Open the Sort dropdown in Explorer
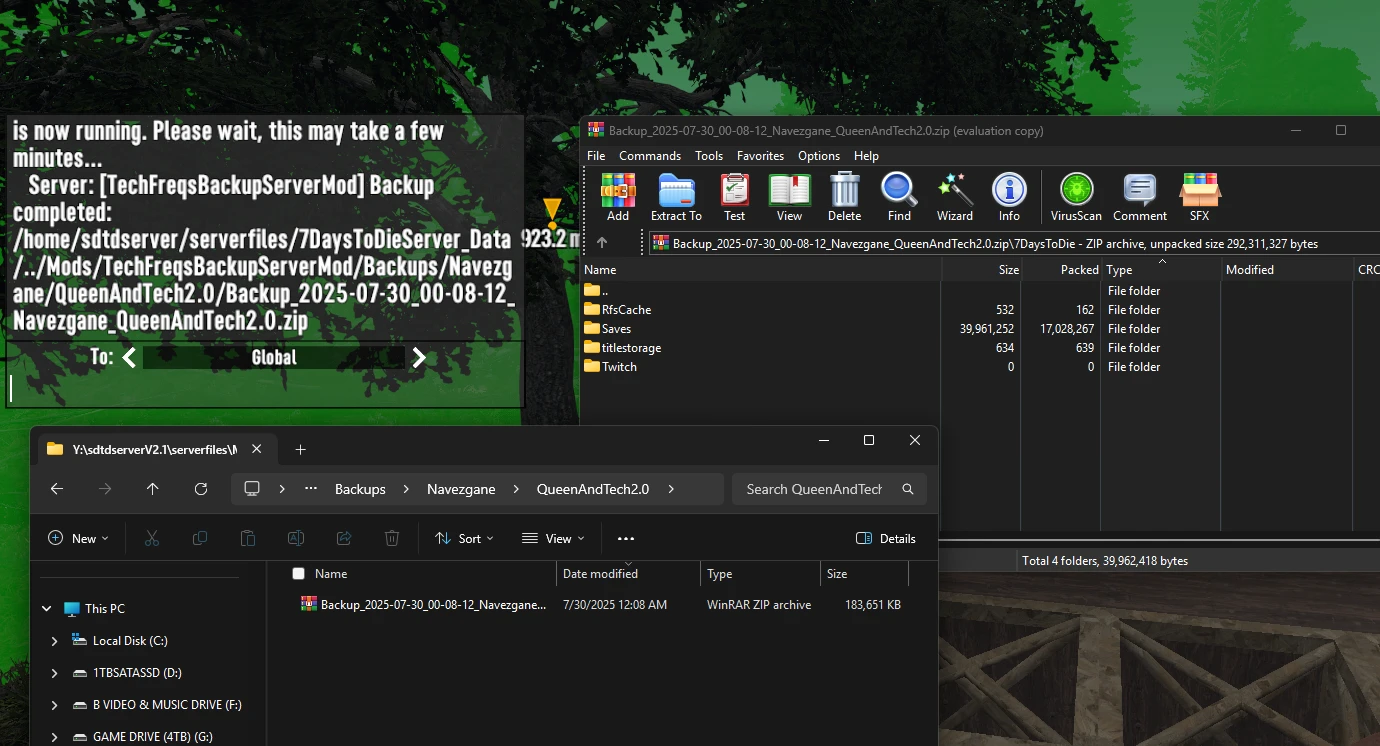 point(464,538)
